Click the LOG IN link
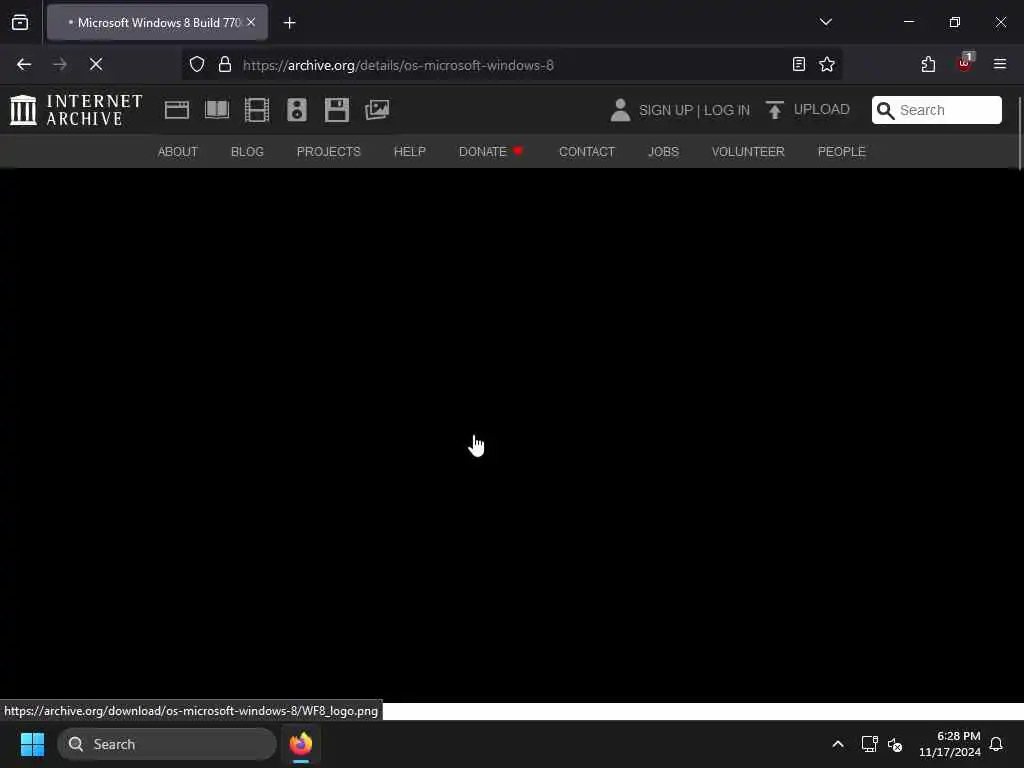Screen dimensions: 1024x768 727,110
